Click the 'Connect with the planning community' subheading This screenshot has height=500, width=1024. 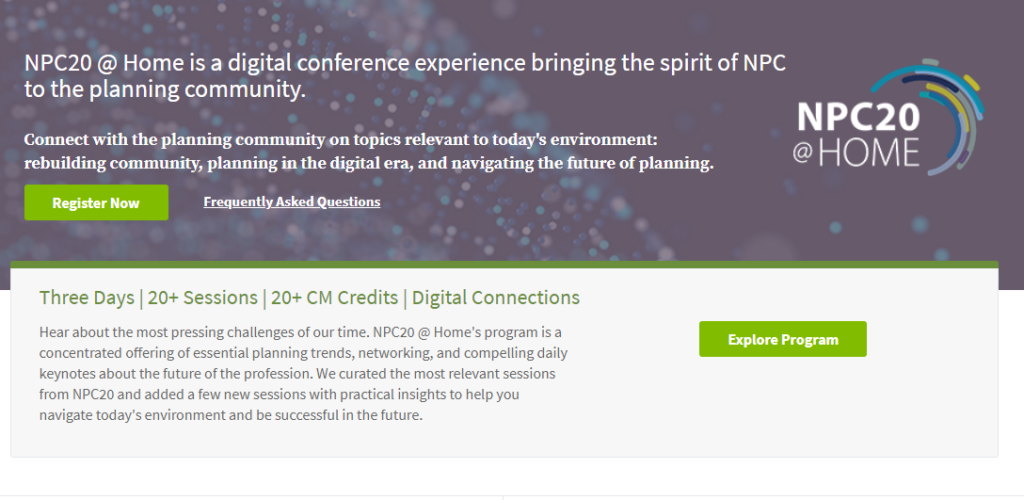[x=340, y=139]
